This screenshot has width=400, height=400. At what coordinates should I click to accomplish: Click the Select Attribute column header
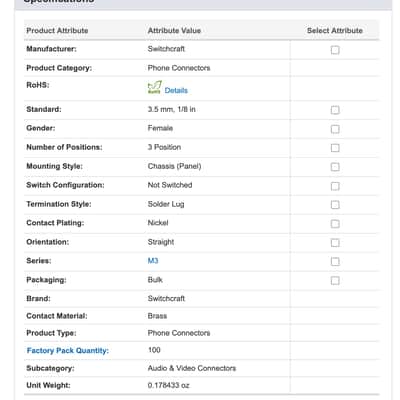(x=335, y=30)
